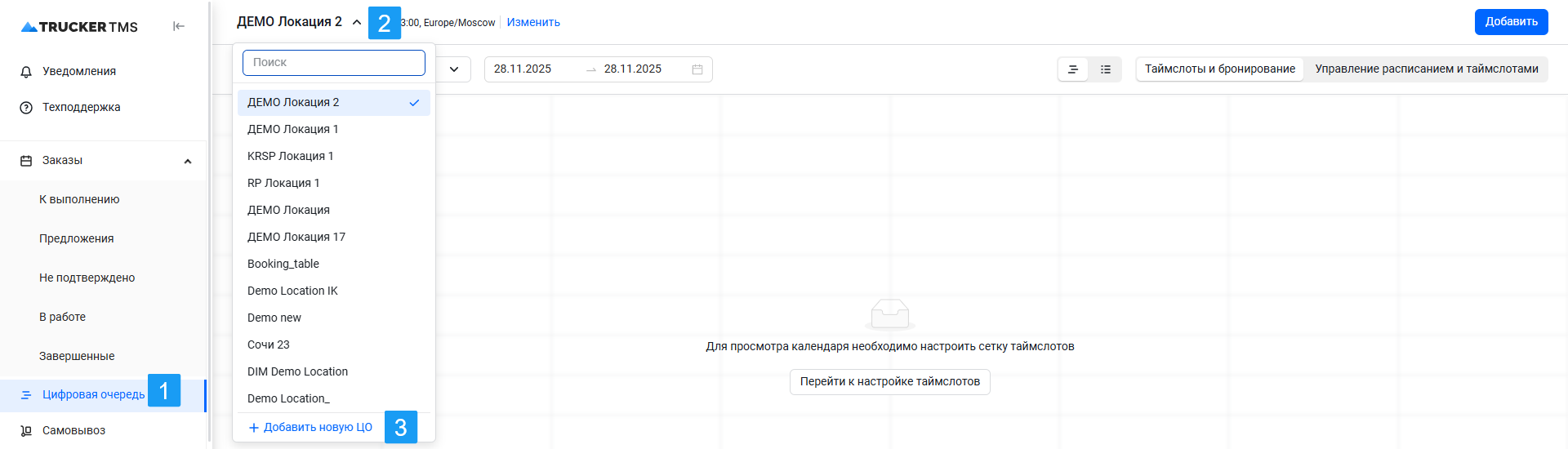This screenshot has width=1568, height=449.
Task: Collapse the sidebar using the arrow icon
Action: point(179,26)
